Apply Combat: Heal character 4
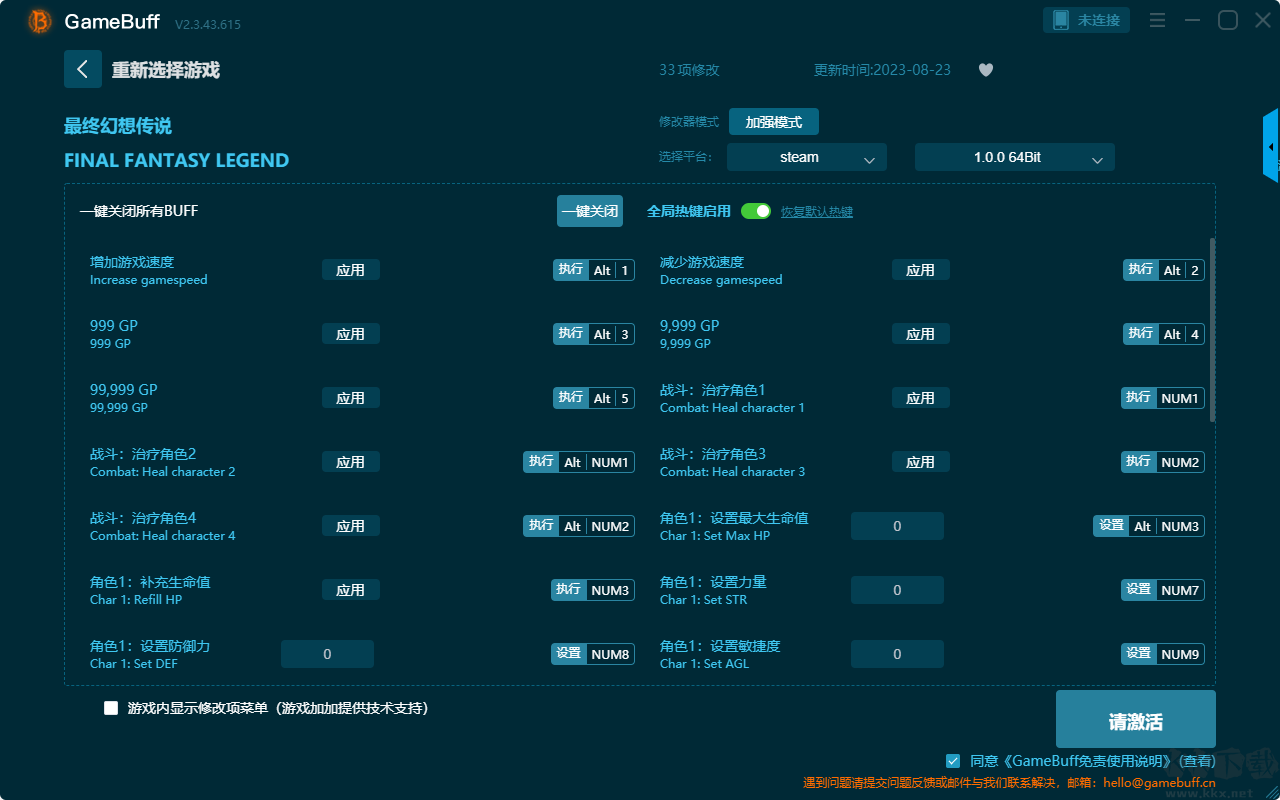The height and width of the screenshot is (800, 1280). pos(351,526)
